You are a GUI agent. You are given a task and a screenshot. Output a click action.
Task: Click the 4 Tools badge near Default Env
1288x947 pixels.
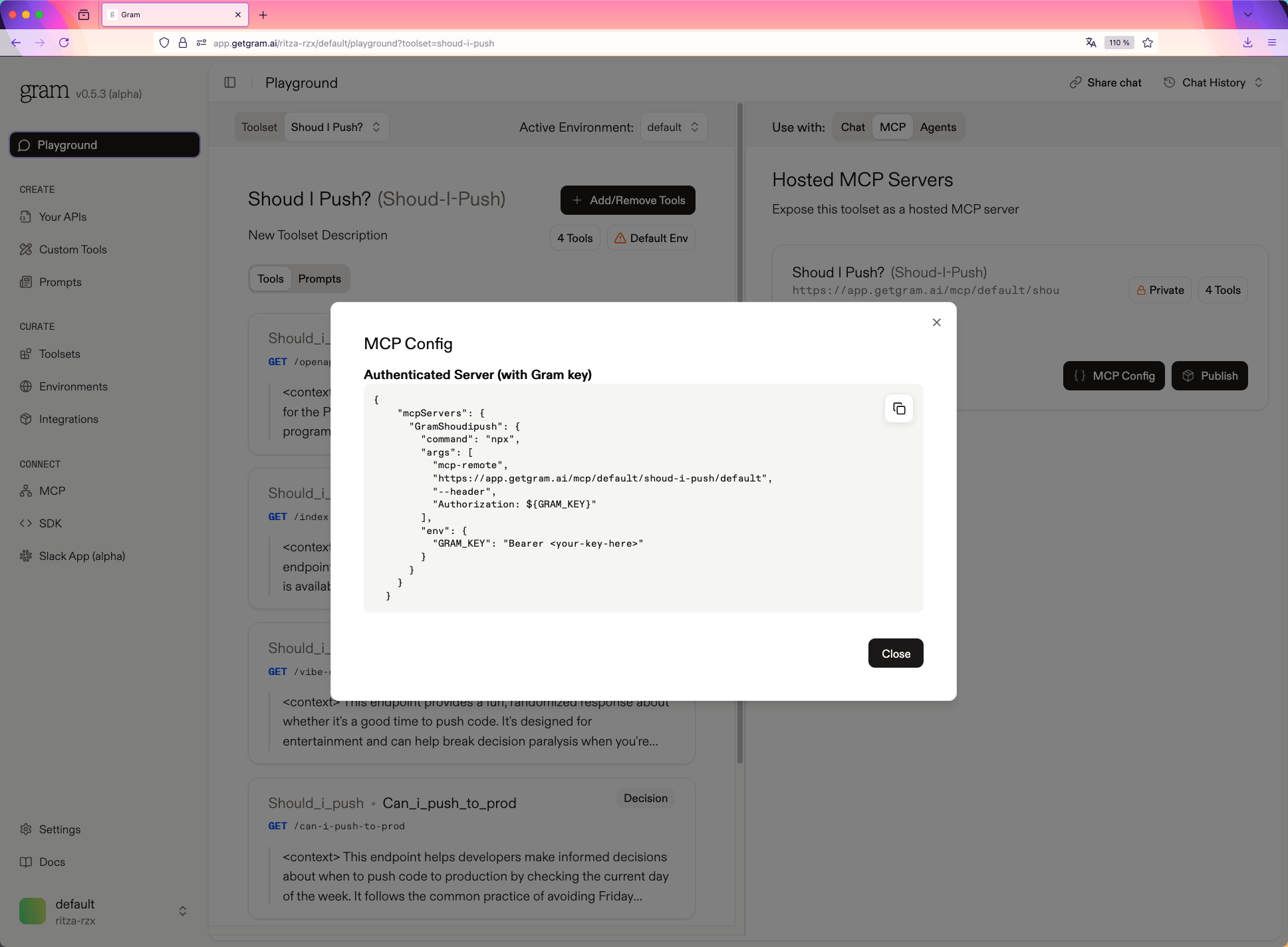575,238
